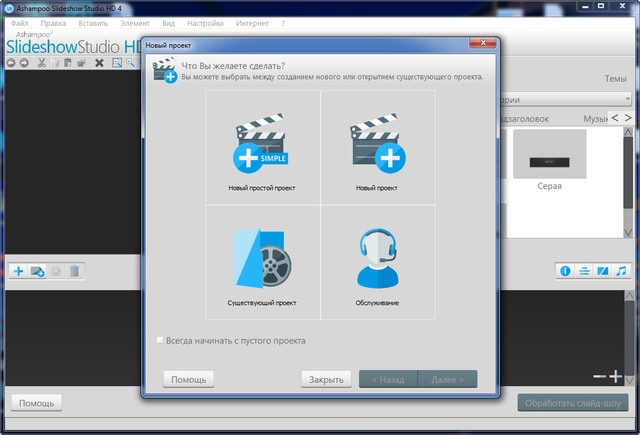Viewport: 640px width, 435px height.
Task: Click the blue info circle icon
Action: pos(565,271)
